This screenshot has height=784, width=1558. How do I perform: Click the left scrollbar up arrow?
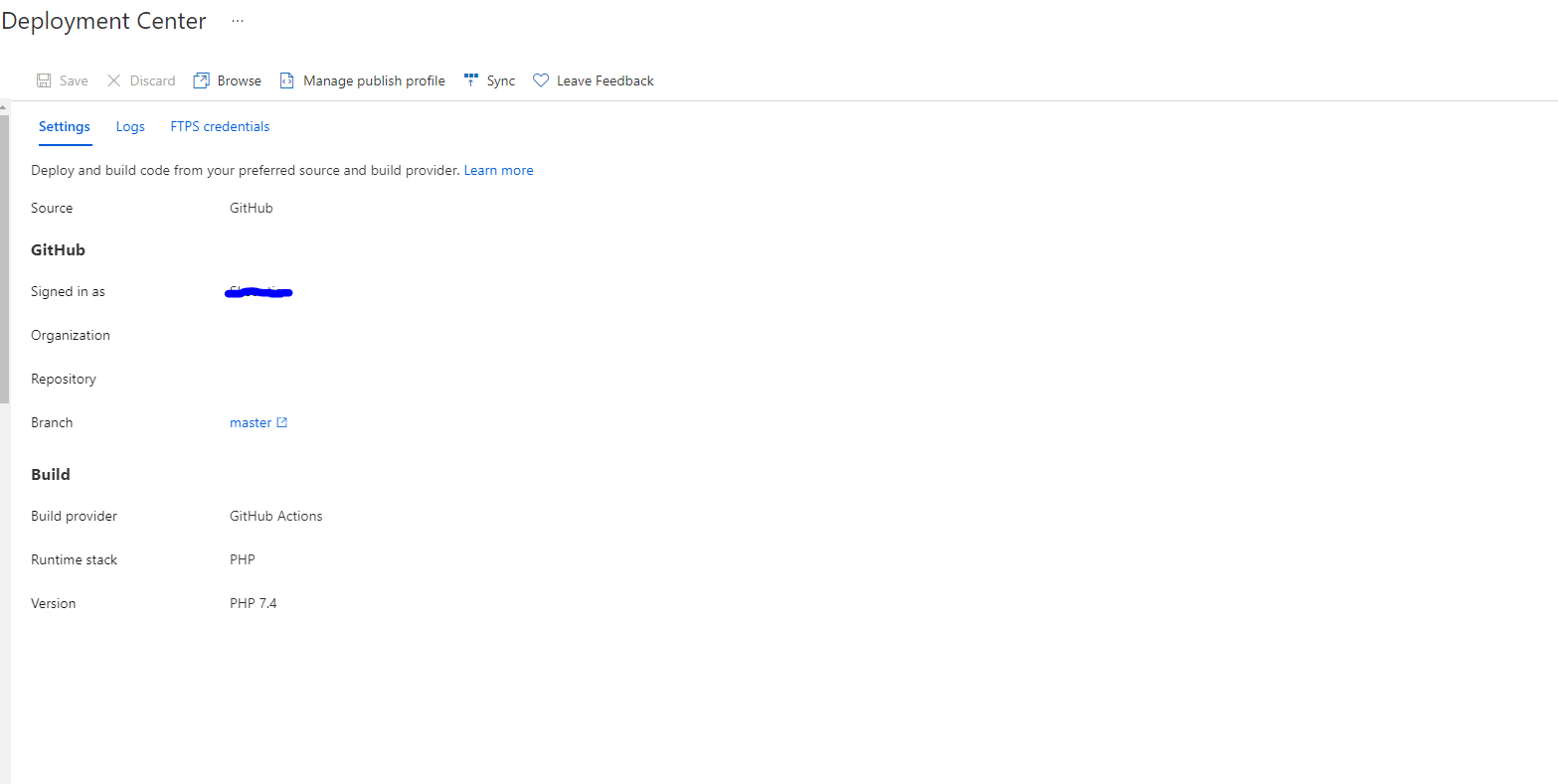click(4, 106)
